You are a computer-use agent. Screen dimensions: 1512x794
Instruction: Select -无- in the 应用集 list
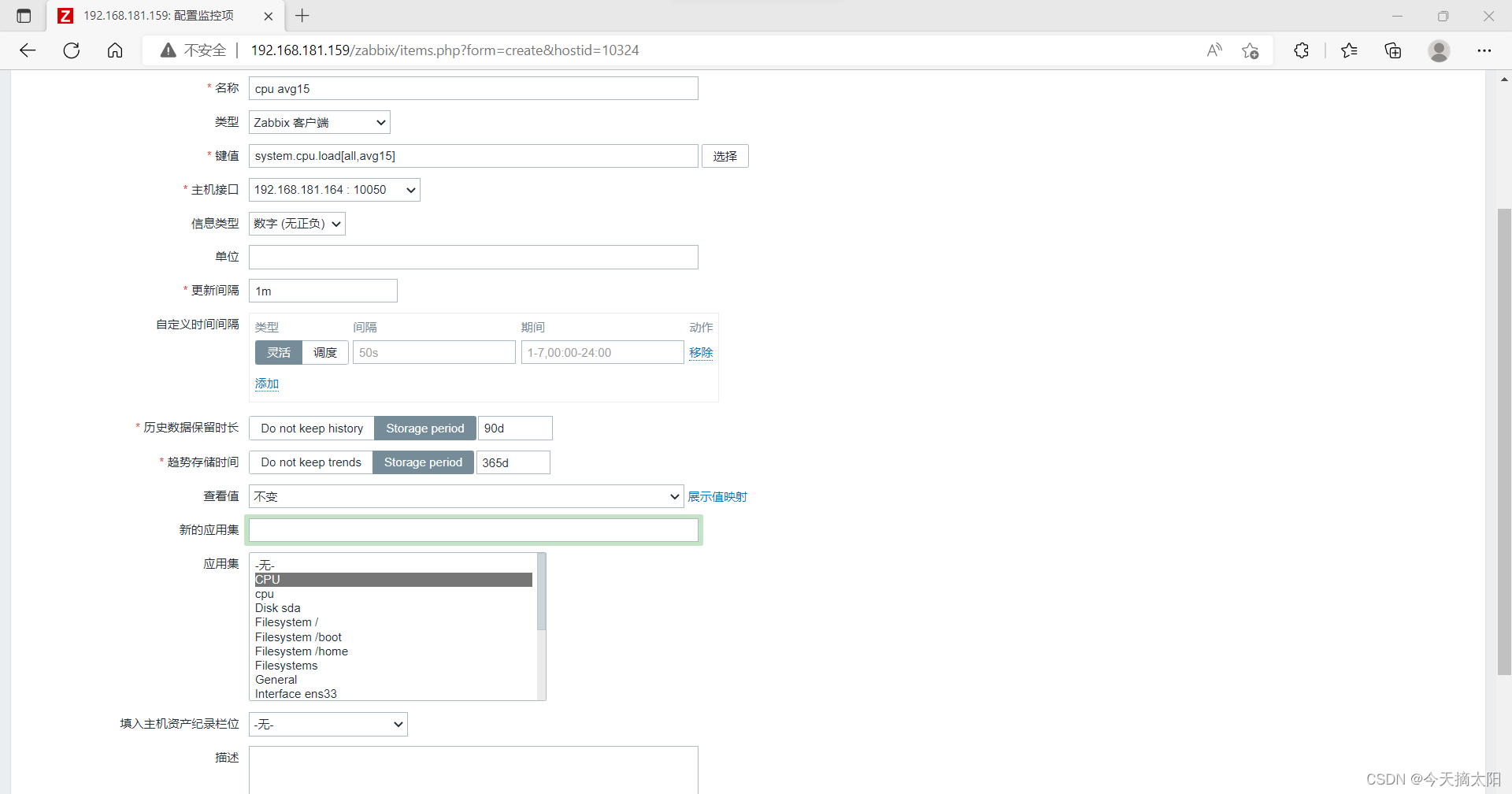(x=394, y=565)
